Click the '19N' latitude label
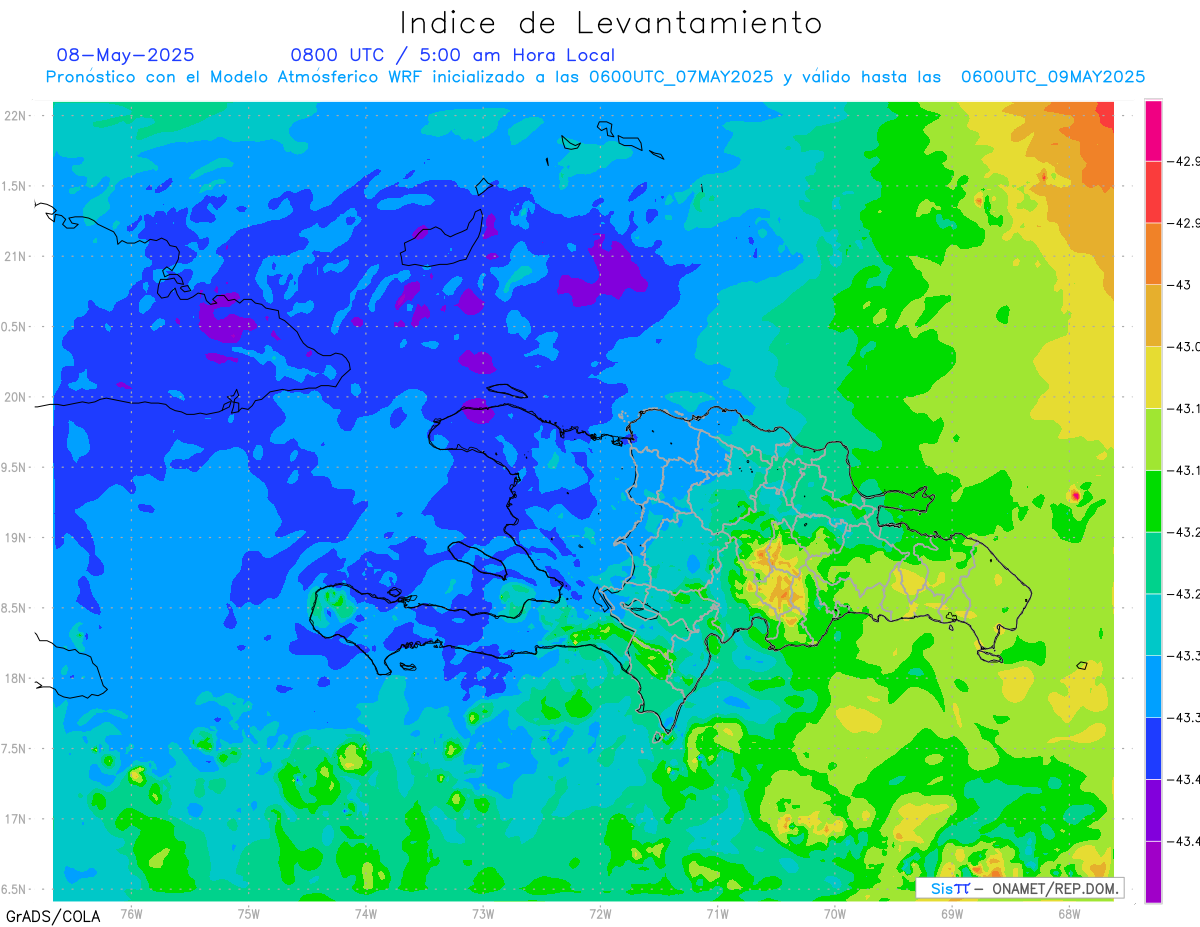1200x927 pixels. pyautogui.click(x=16, y=538)
